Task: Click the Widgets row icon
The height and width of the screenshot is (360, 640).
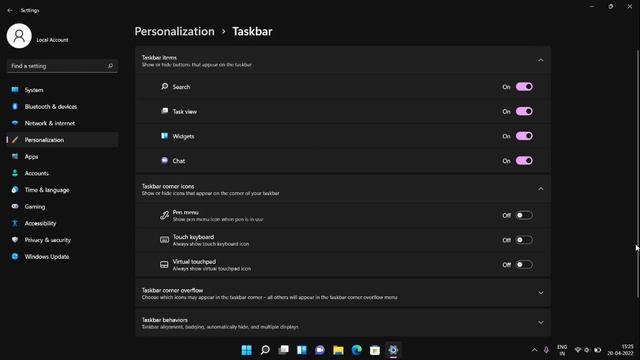Action: click(x=164, y=136)
